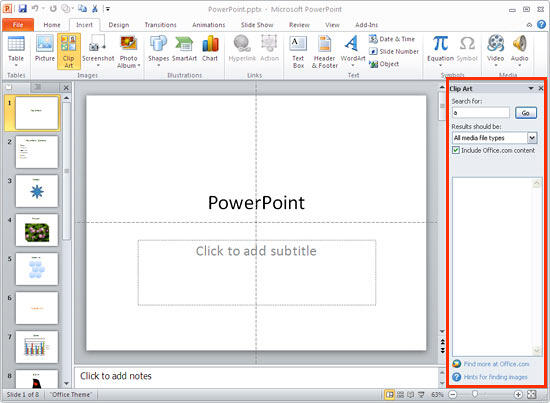Switch to the Slide Show tab

coord(257,25)
